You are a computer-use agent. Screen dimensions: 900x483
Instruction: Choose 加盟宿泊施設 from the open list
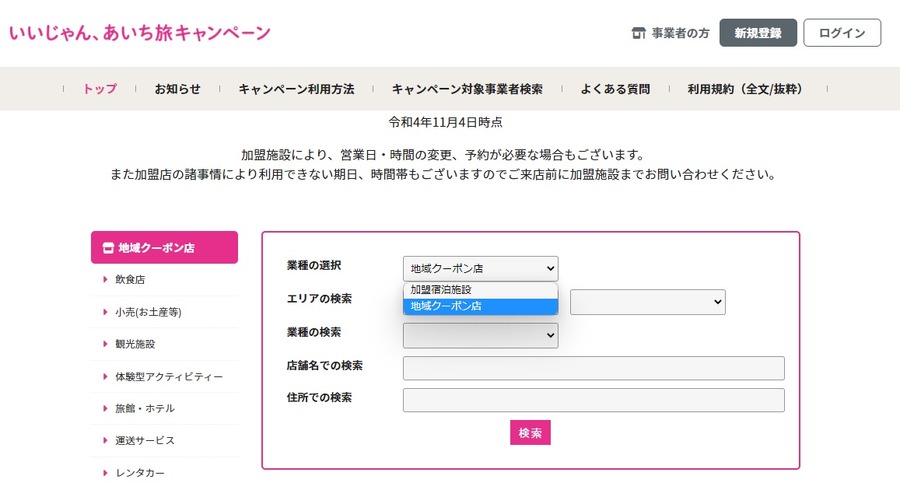480,290
